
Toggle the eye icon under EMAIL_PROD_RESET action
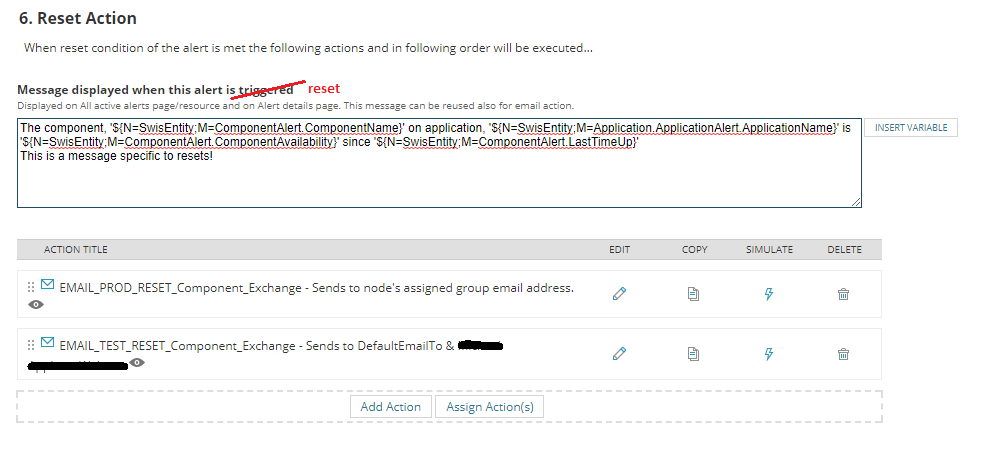coord(36,305)
